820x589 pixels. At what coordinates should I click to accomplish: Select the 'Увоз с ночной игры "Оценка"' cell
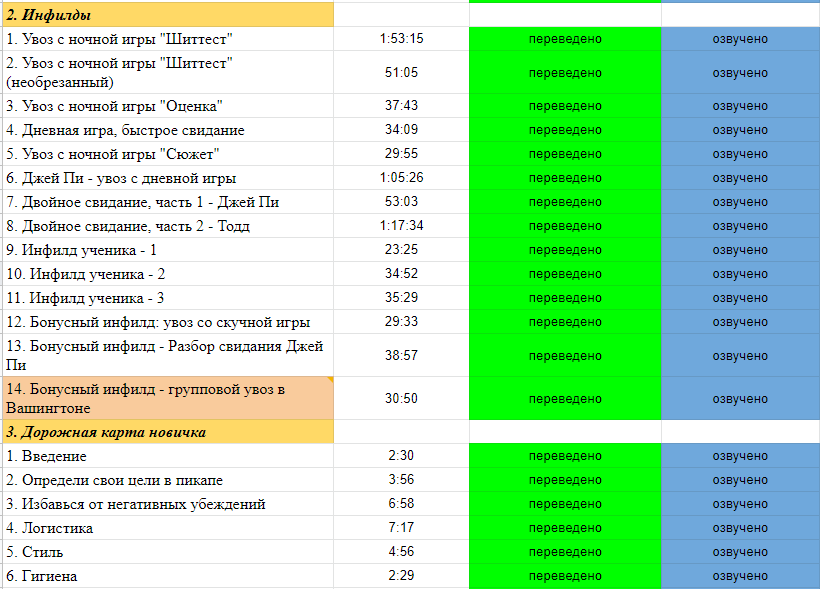tap(166, 106)
